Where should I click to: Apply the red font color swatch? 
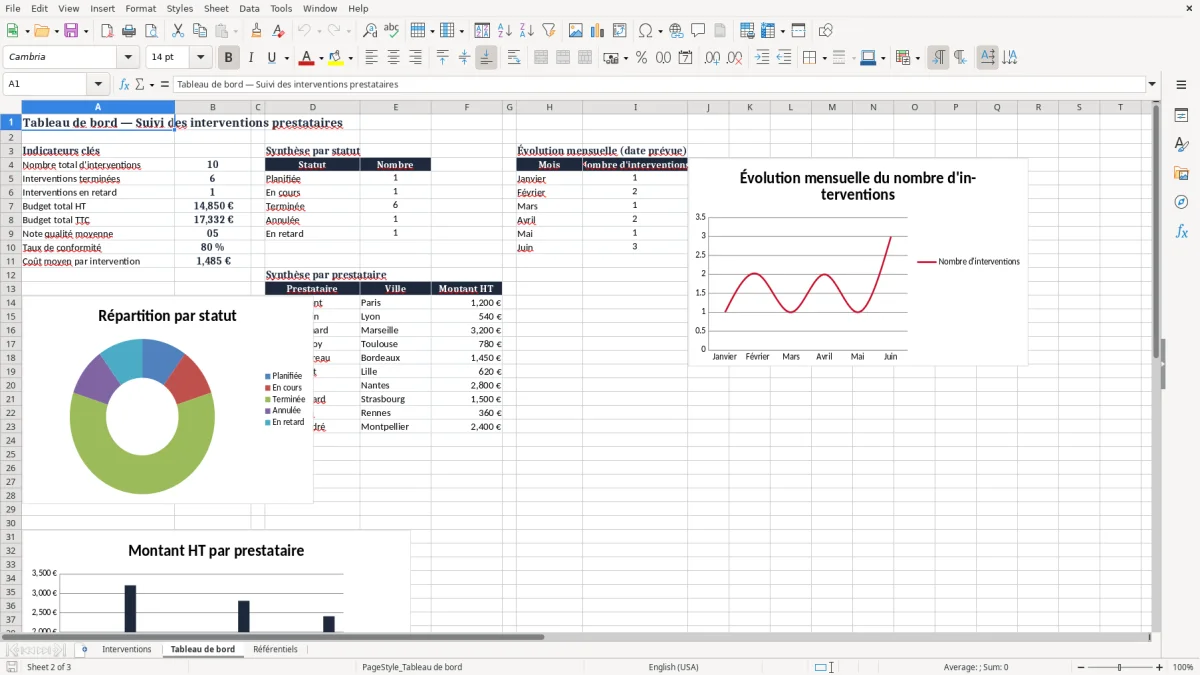pos(307,58)
